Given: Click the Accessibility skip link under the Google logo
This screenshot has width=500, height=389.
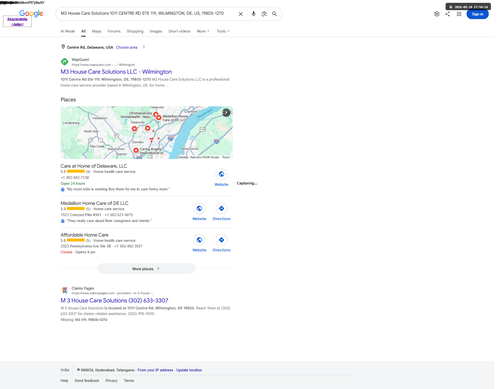Looking at the screenshot, I should [17, 22].
